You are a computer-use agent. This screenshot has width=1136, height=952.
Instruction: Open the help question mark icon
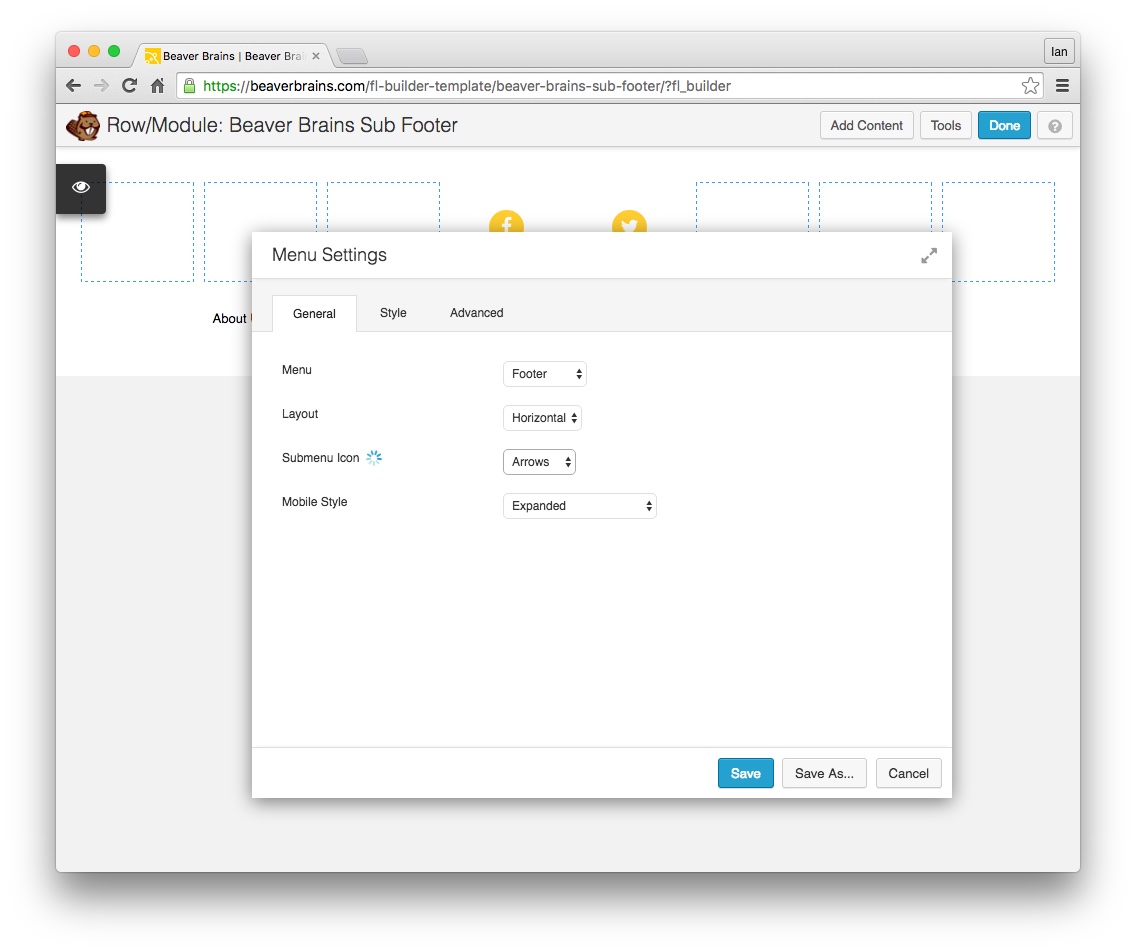1055,125
